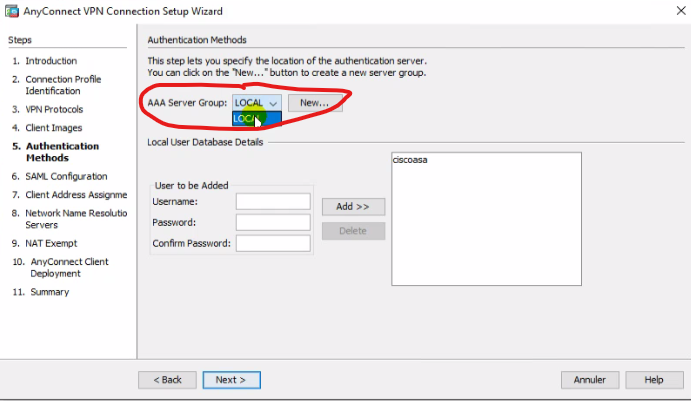Image resolution: width=691 pixels, height=401 pixels.
Task: Click into the Password field
Action: tap(273, 222)
